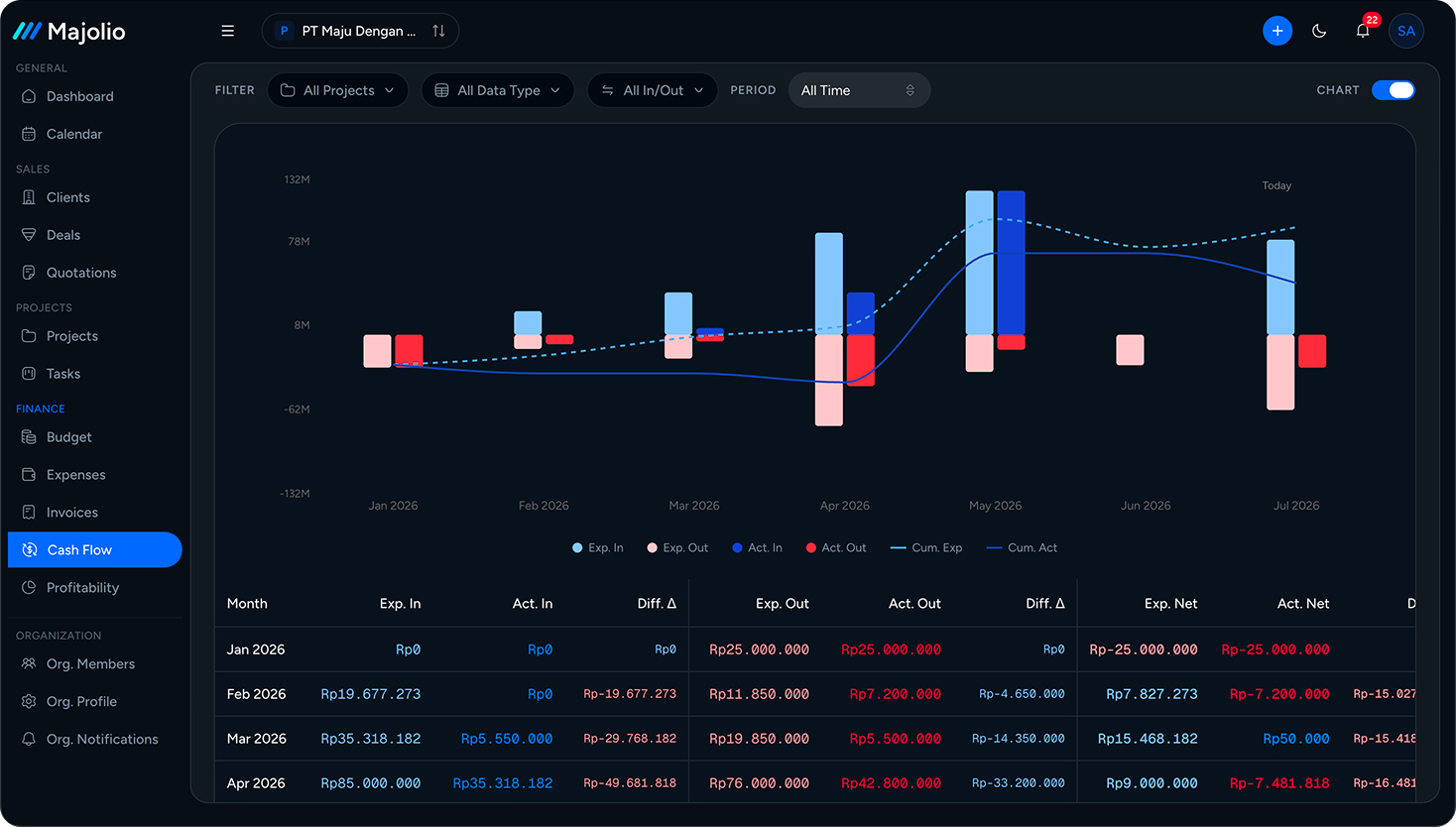Click the Quotations document icon

point(29,273)
